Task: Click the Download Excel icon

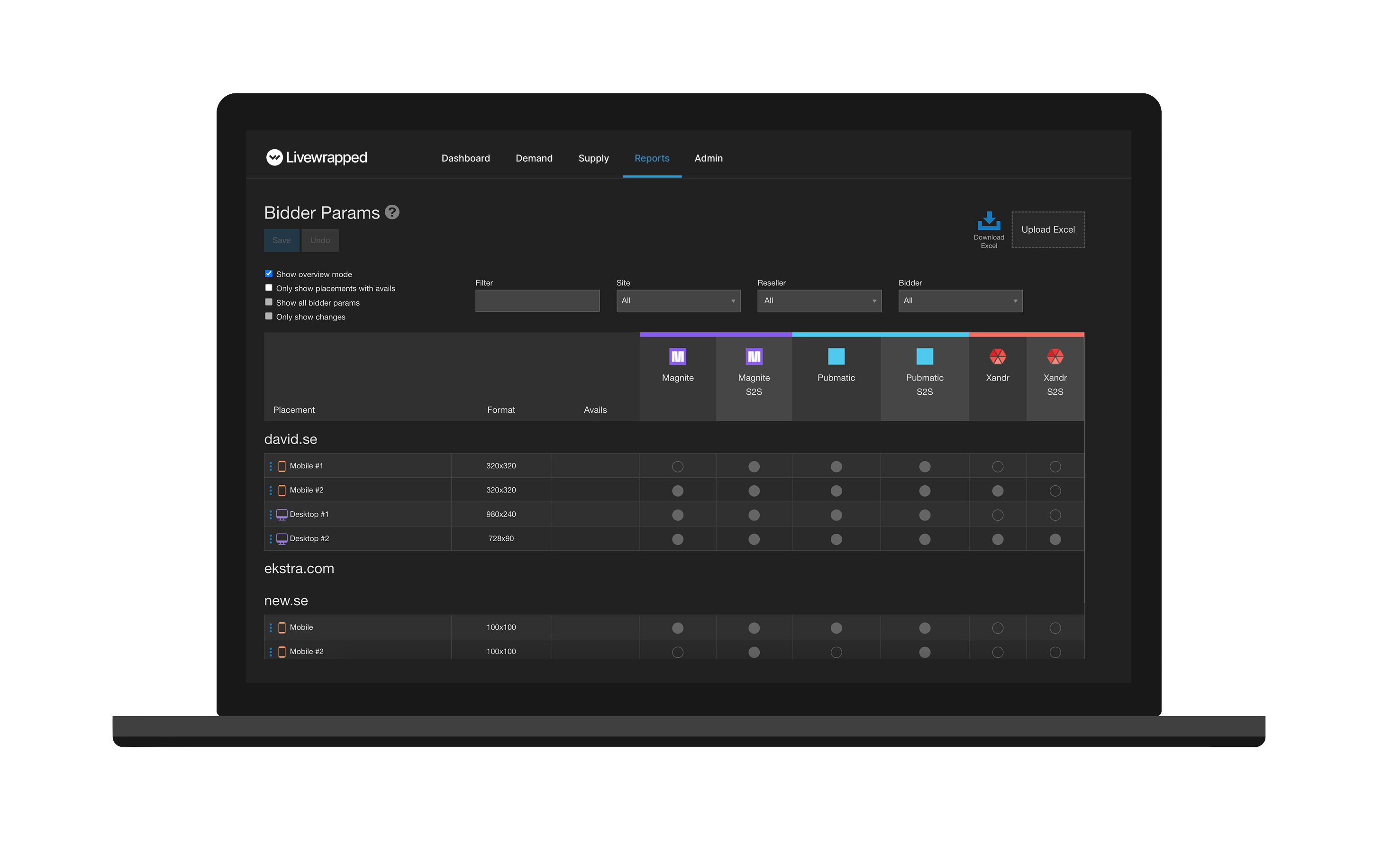Action: (x=989, y=221)
